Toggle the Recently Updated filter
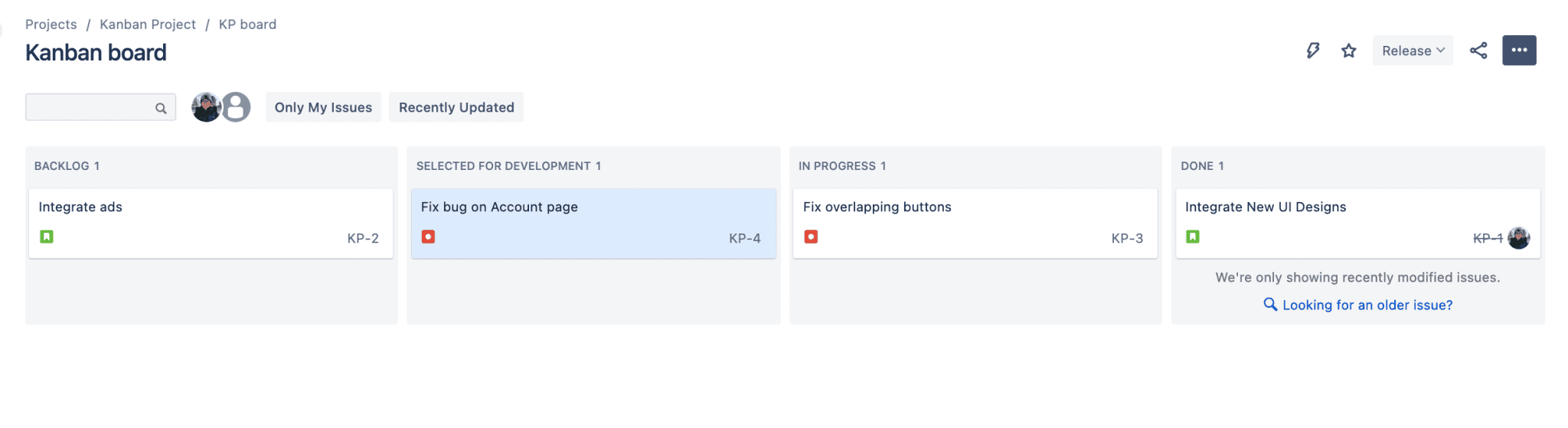The image size is (1568, 428). pyautogui.click(x=456, y=107)
